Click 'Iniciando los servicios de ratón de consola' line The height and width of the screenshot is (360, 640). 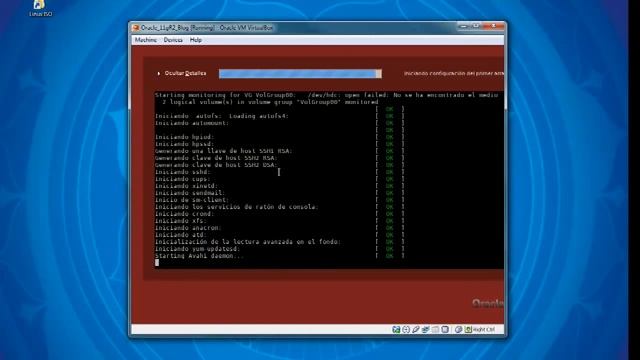click(x=236, y=207)
